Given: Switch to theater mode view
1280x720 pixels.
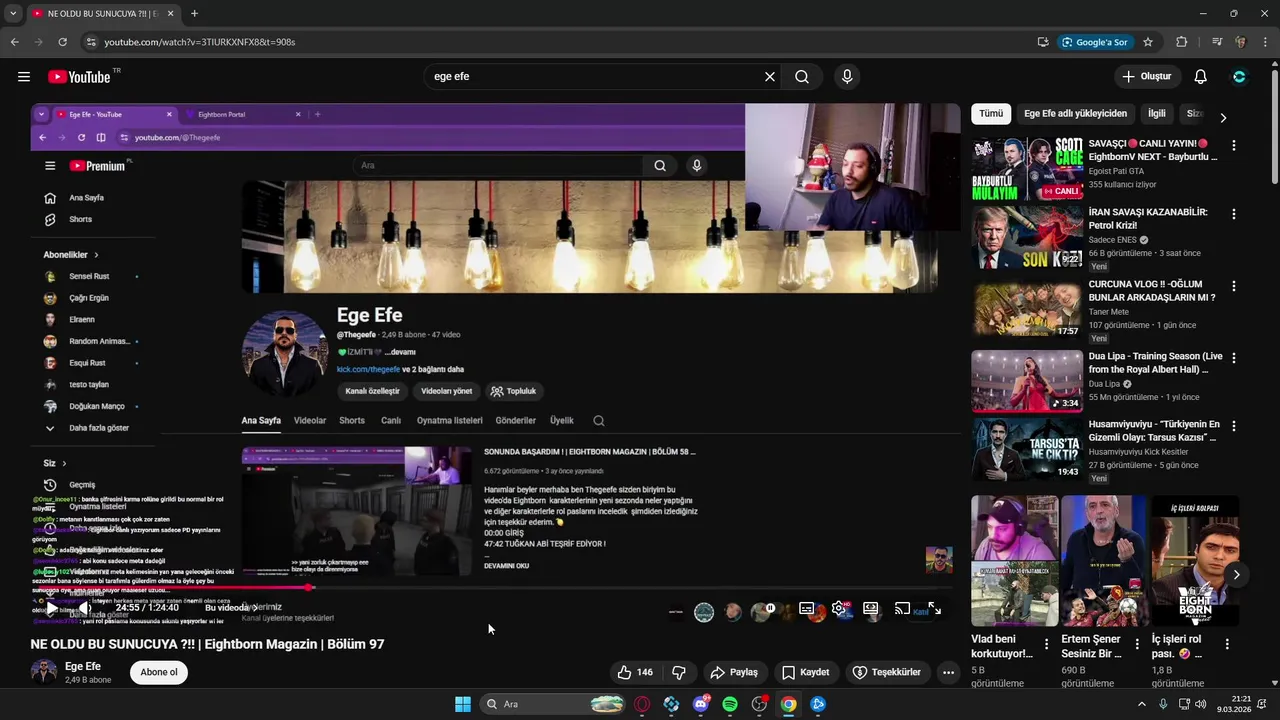Looking at the screenshot, I should coord(871,608).
